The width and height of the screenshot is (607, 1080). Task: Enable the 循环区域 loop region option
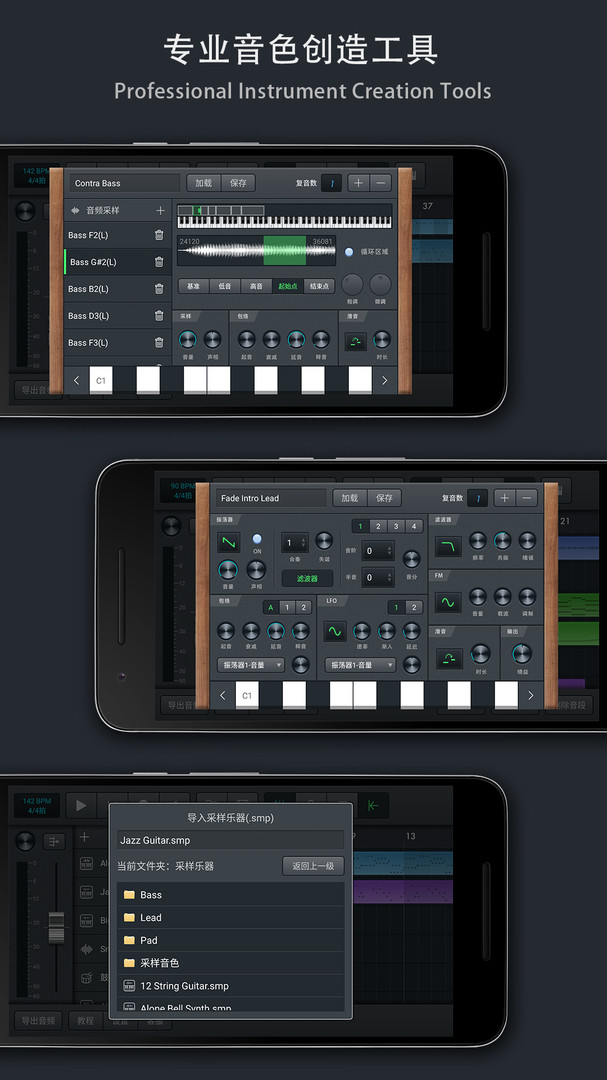pyautogui.click(x=349, y=252)
